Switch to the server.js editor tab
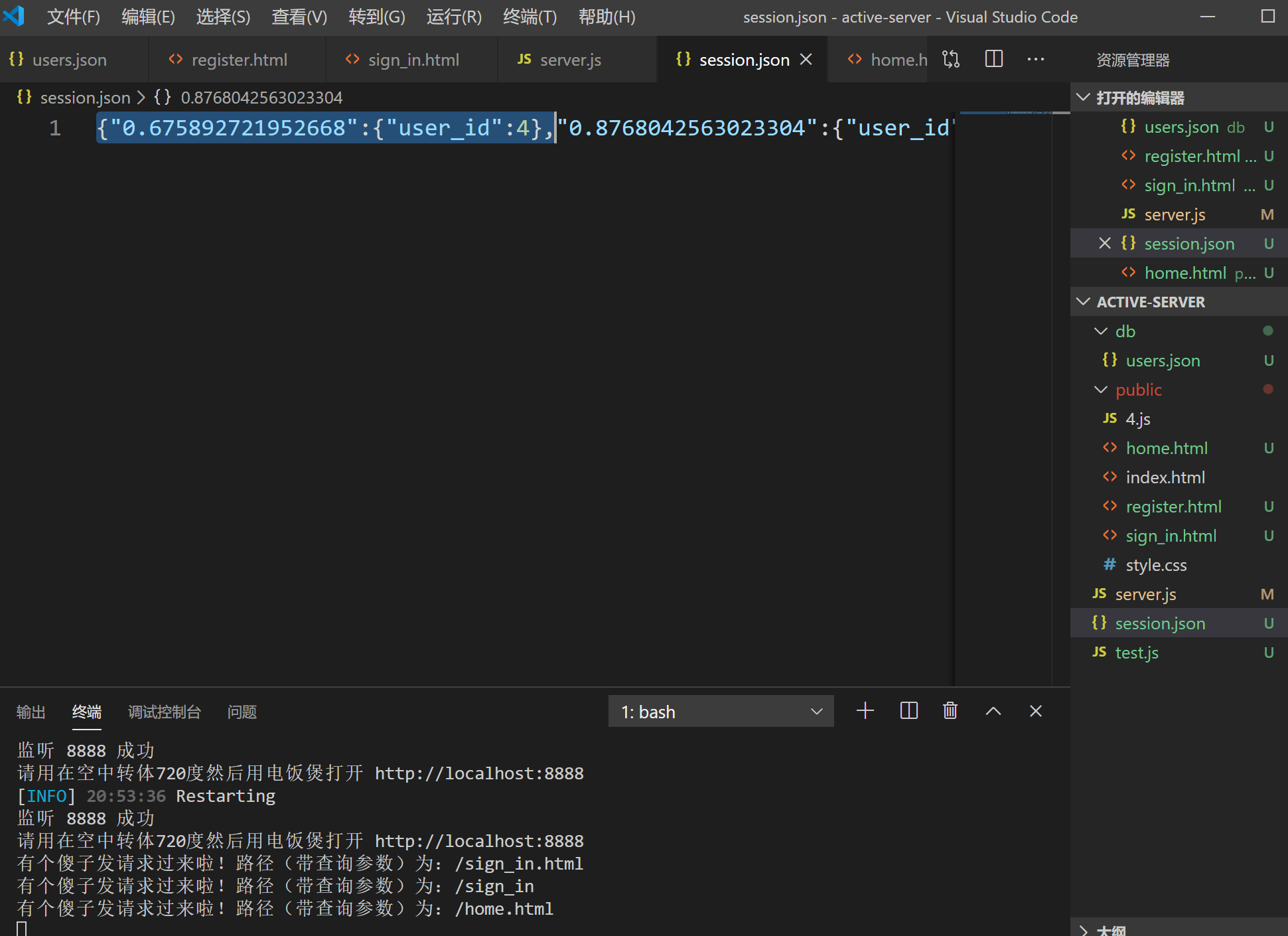The width and height of the screenshot is (1288, 936). pos(570,60)
